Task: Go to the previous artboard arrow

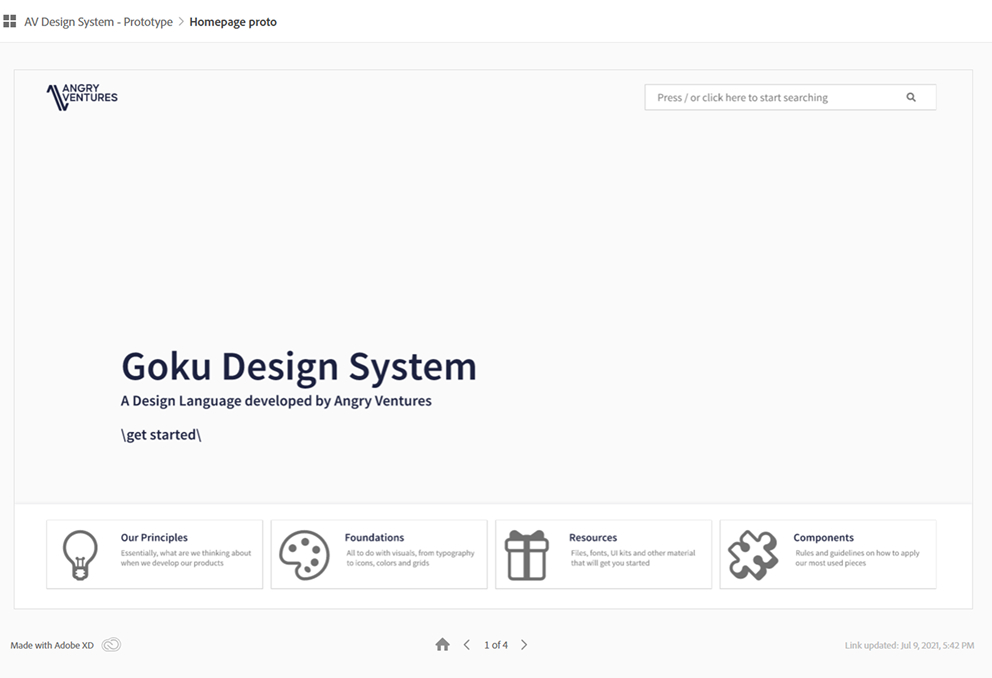Action: click(x=467, y=644)
